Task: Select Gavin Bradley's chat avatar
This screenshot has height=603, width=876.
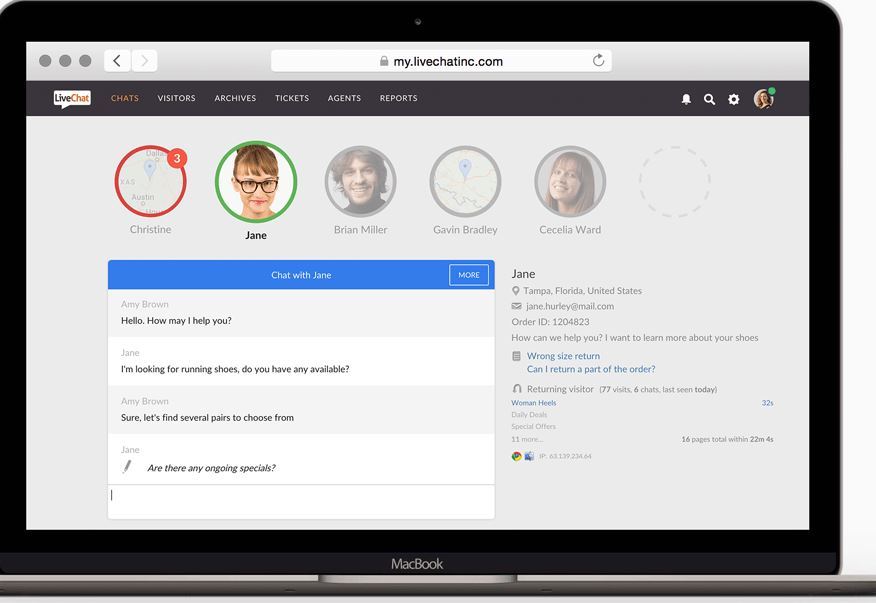Action: point(465,181)
